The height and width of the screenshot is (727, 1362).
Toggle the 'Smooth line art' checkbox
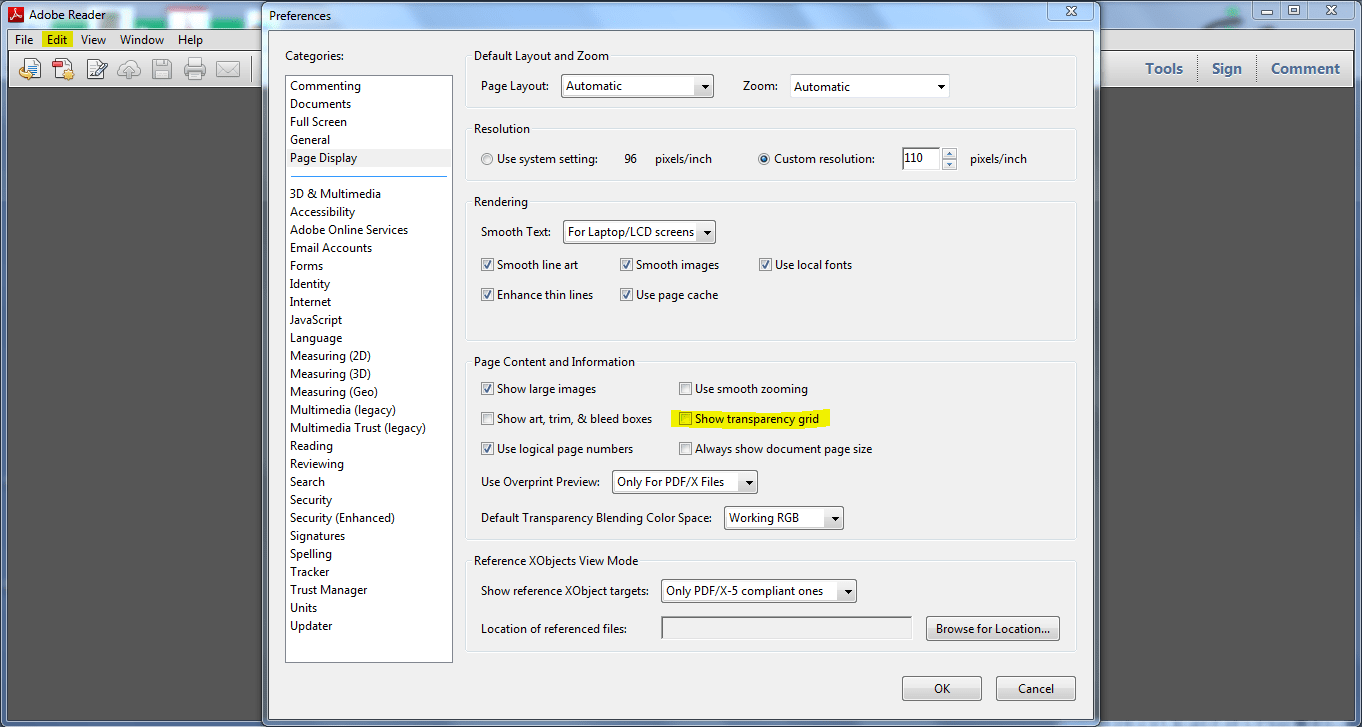(x=488, y=265)
